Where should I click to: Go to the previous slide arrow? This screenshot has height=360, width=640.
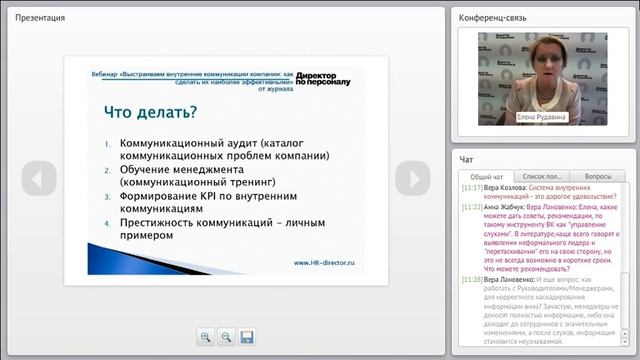pos(39,178)
